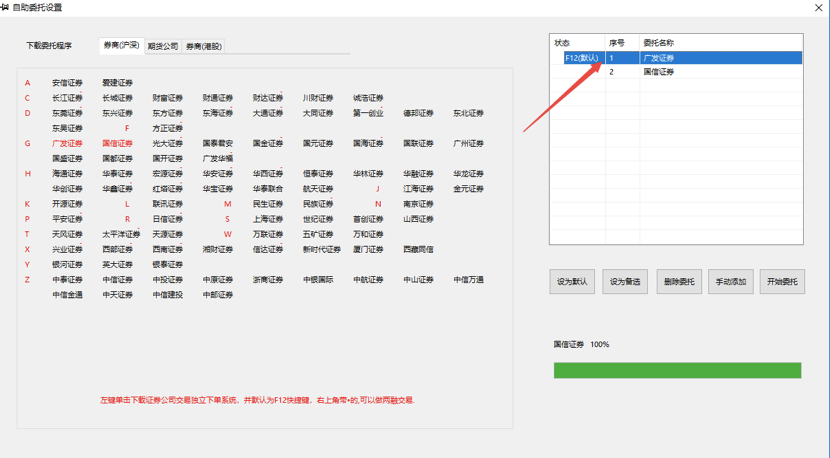Choose 新时代证券 broker
The image size is (830, 458).
coord(321,249)
